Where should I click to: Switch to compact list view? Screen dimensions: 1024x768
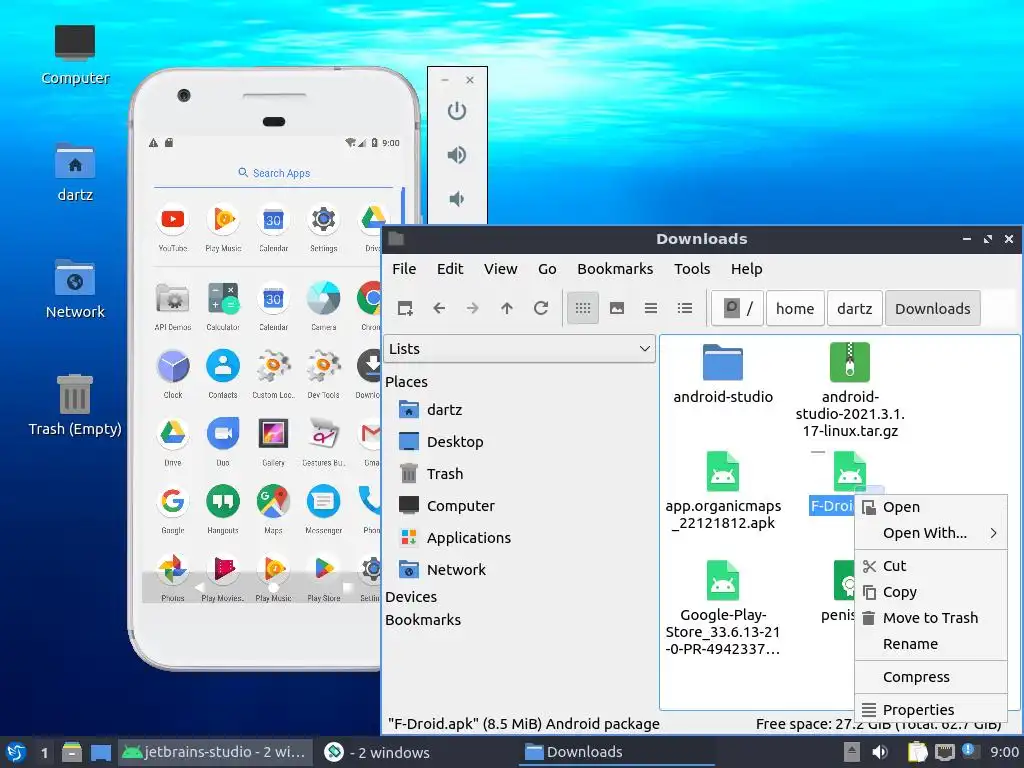[x=650, y=308]
